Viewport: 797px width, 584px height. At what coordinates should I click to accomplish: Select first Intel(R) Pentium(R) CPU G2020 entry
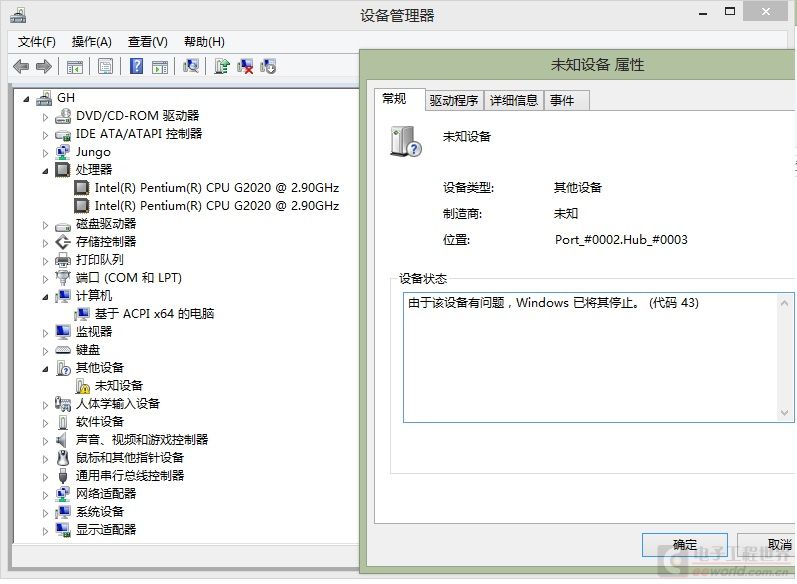click(x=217, y=188)
